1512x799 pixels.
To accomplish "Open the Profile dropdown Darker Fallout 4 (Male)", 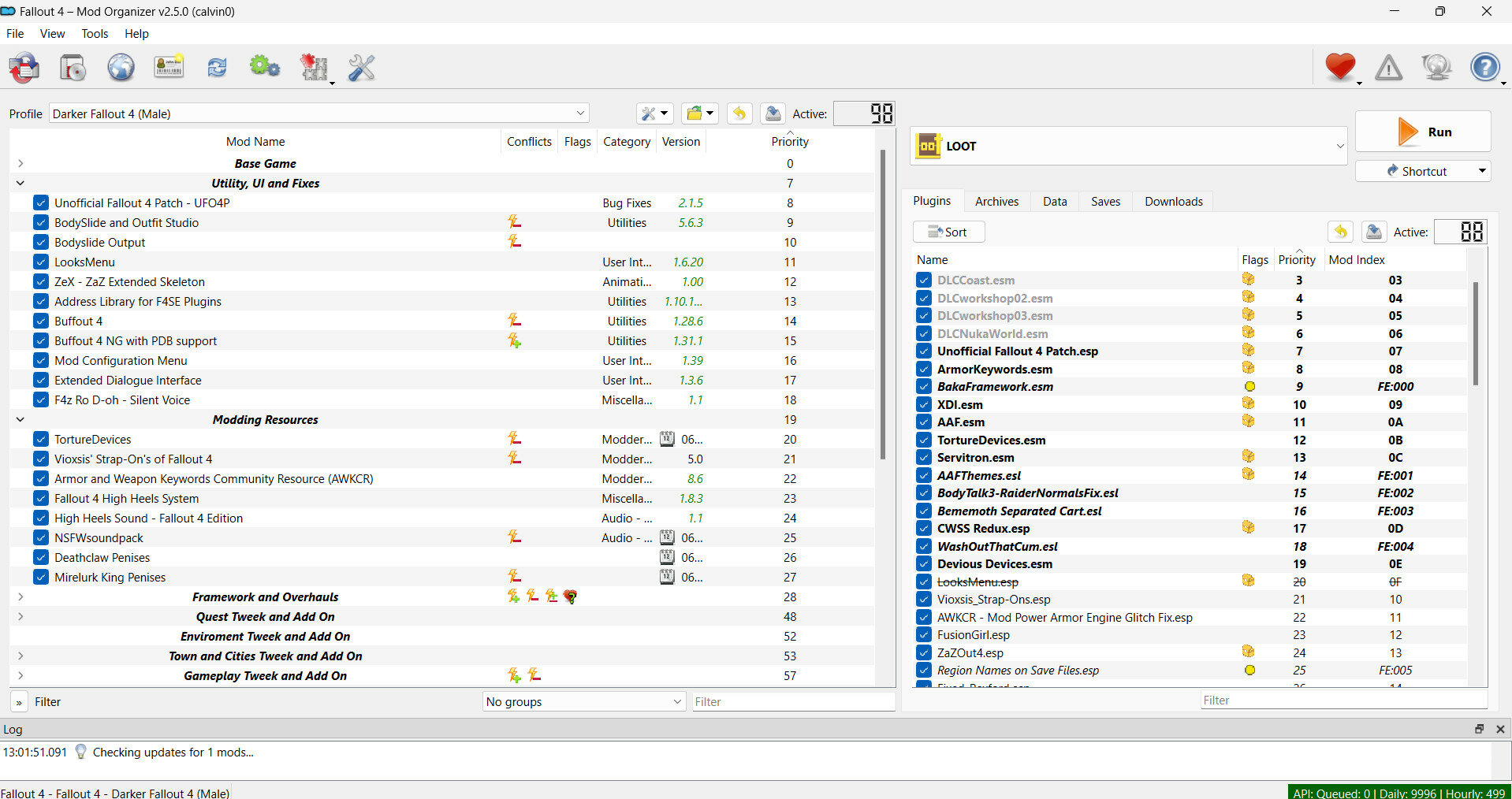I will point(318,113).
